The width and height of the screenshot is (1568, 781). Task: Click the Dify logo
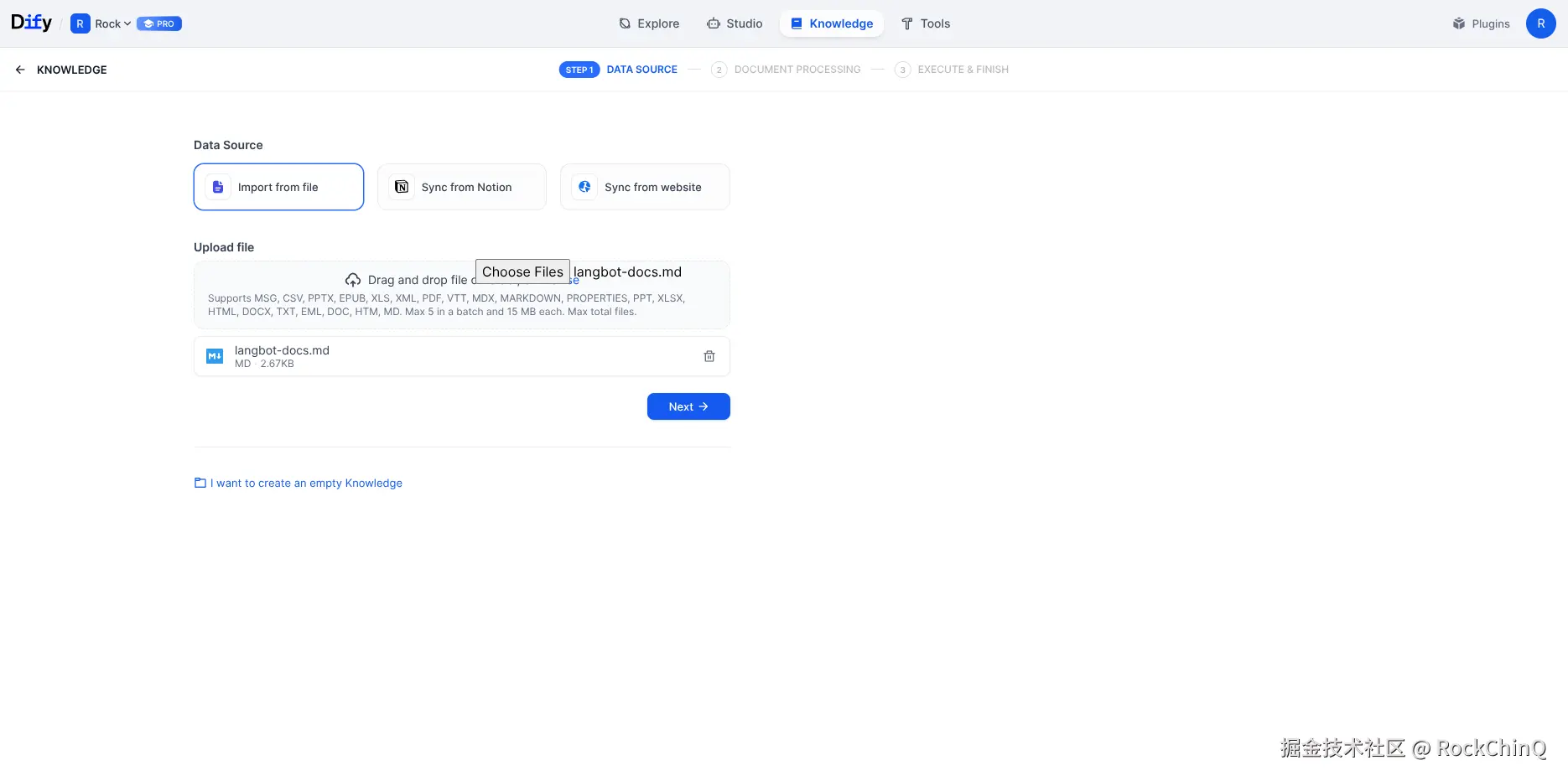pos(31,23)
